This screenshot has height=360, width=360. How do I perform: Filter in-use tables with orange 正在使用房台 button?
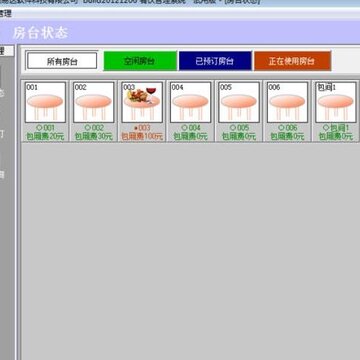(x=292, y=61)
